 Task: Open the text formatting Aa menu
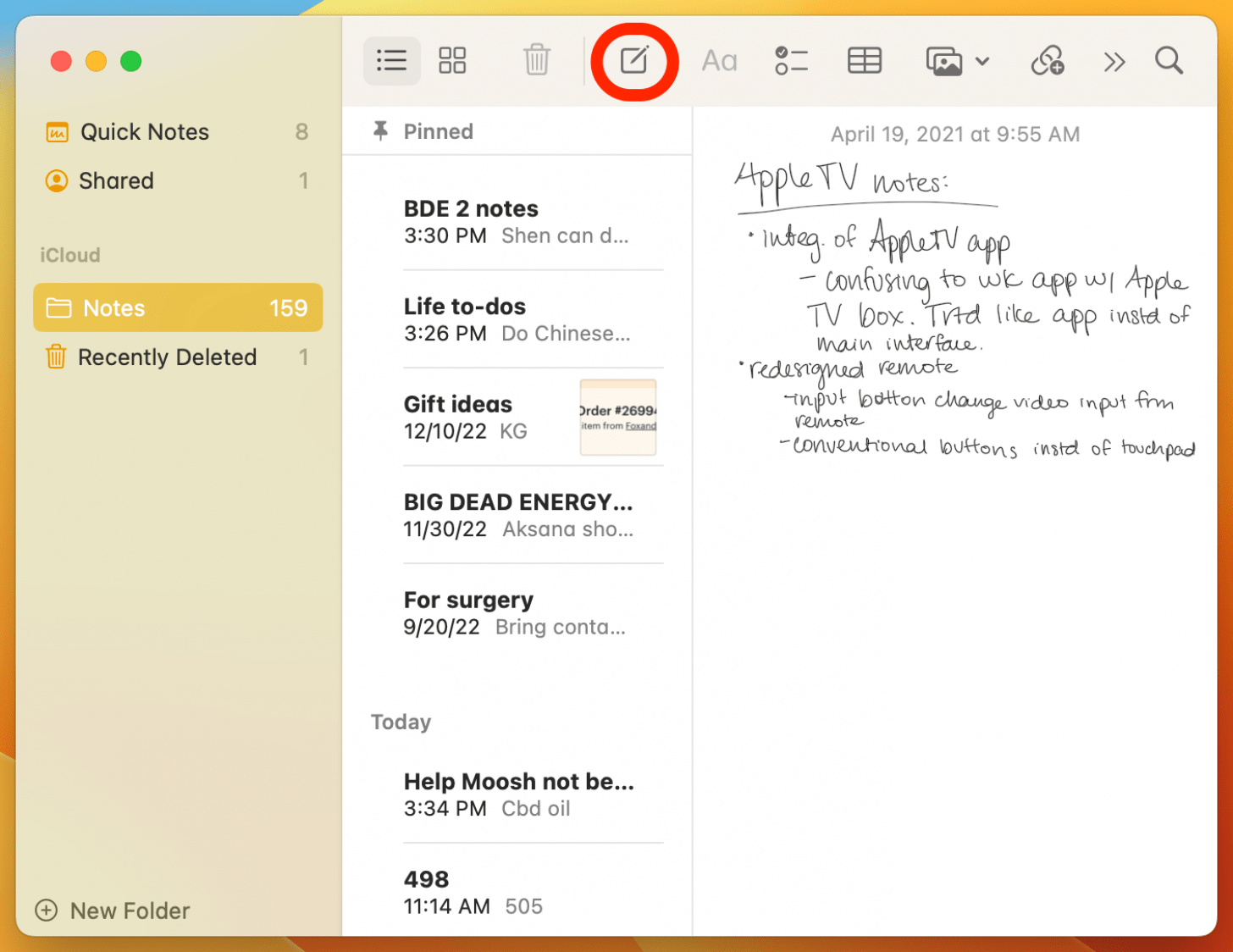(719, 60)
